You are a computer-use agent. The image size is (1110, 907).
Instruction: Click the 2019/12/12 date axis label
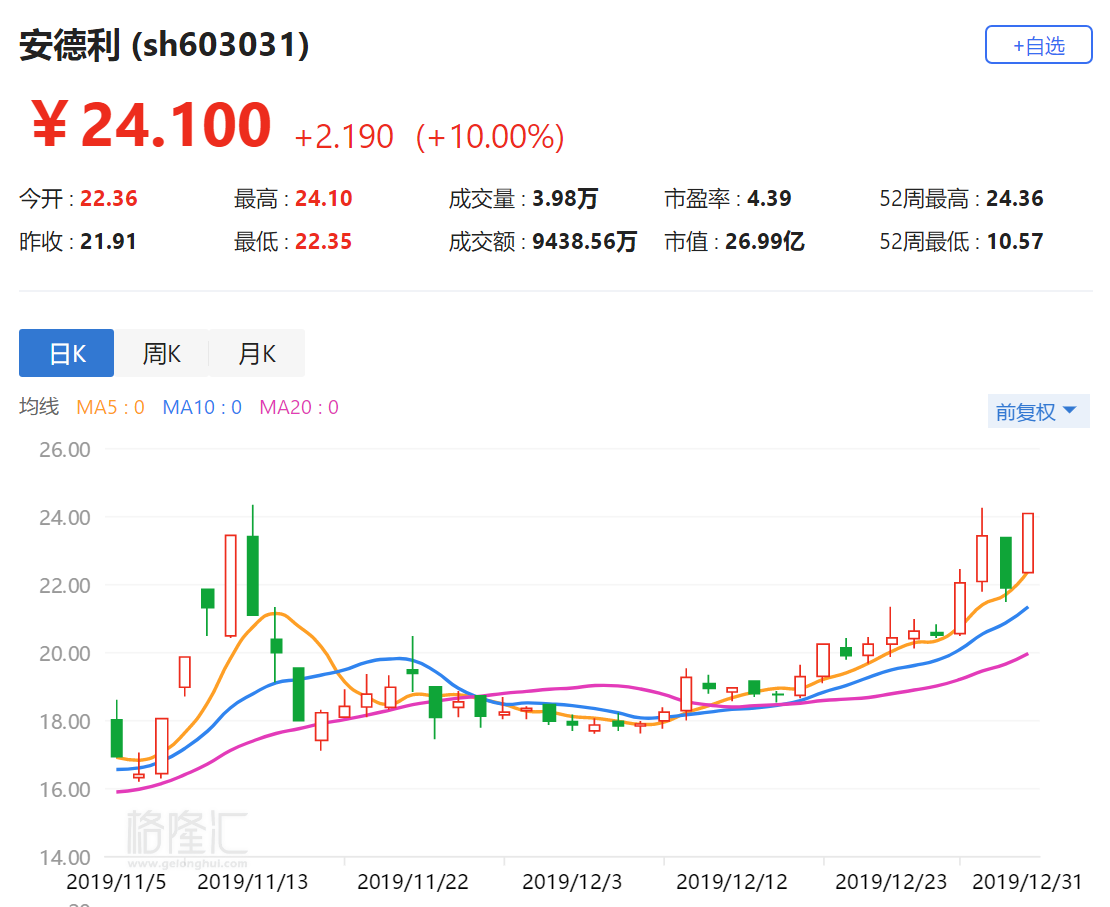(732, 882)
